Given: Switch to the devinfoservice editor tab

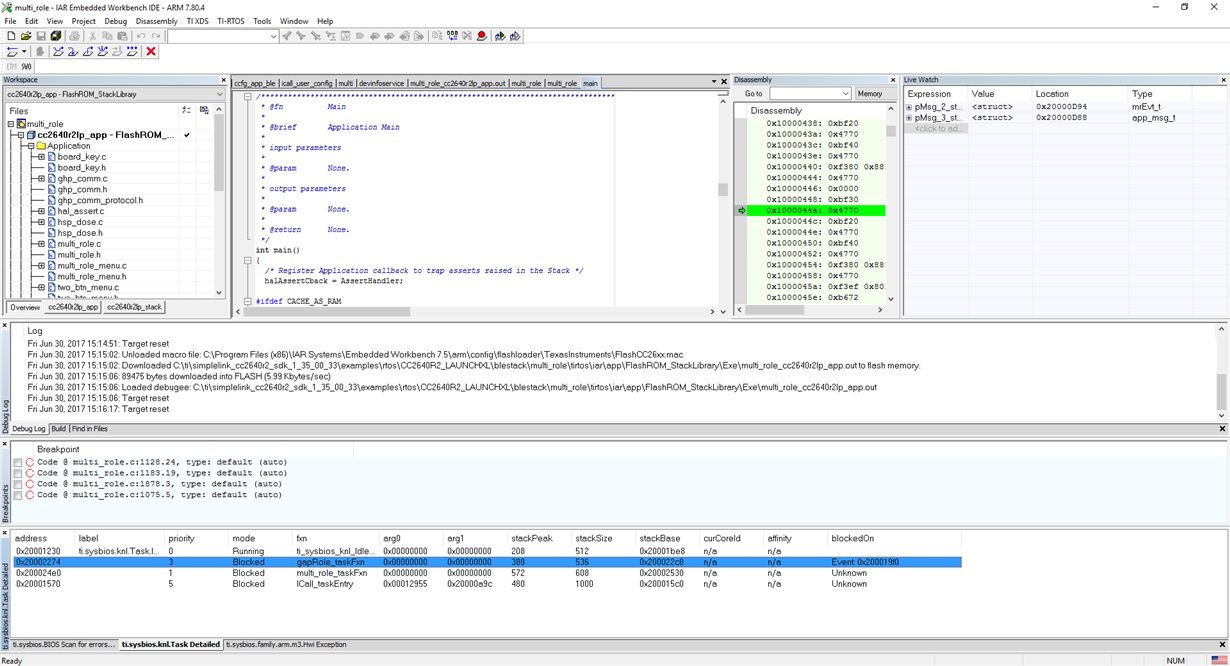Looking at the screenshot, I should click(382, 83).
